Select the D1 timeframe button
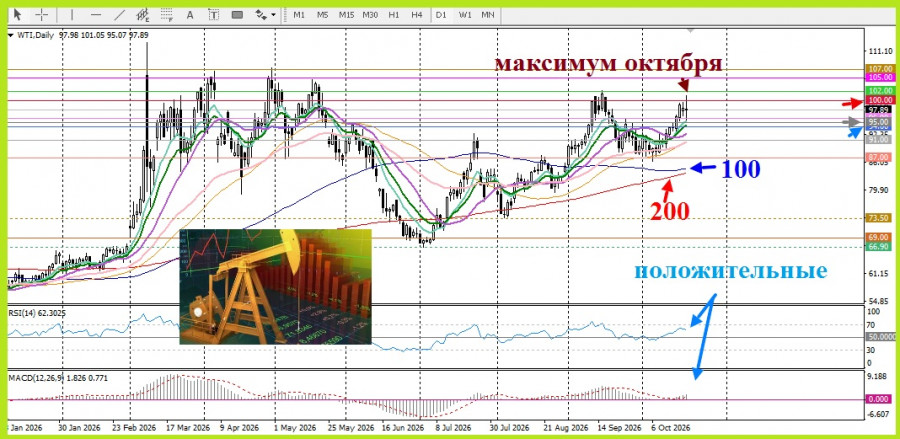Image resolution: width=900 pixels, height=439 pixels. pos(441,15)
